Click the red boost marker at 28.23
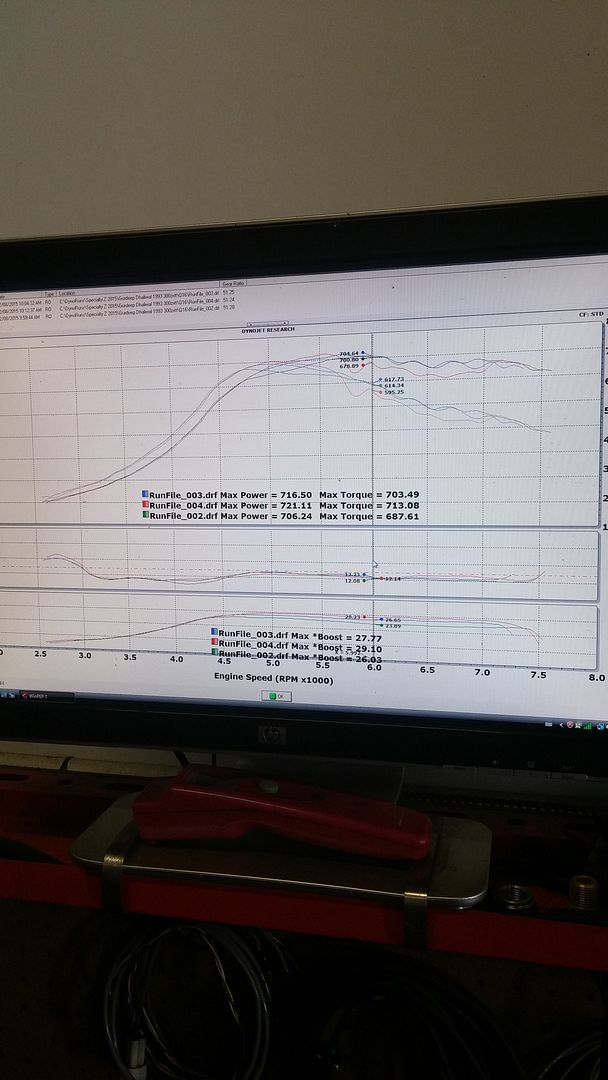The image size is (608, 1080). click(x=363, y=617)
